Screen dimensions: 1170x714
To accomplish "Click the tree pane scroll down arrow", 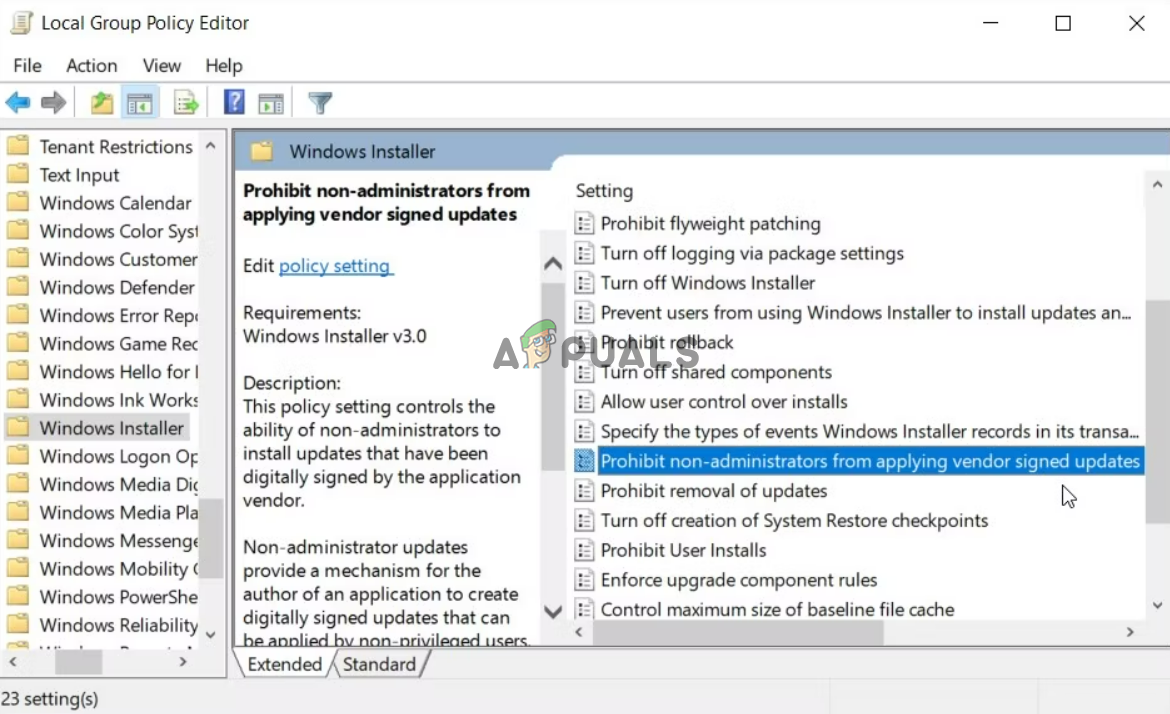I will pyautogui.click(x=210, y=635).
